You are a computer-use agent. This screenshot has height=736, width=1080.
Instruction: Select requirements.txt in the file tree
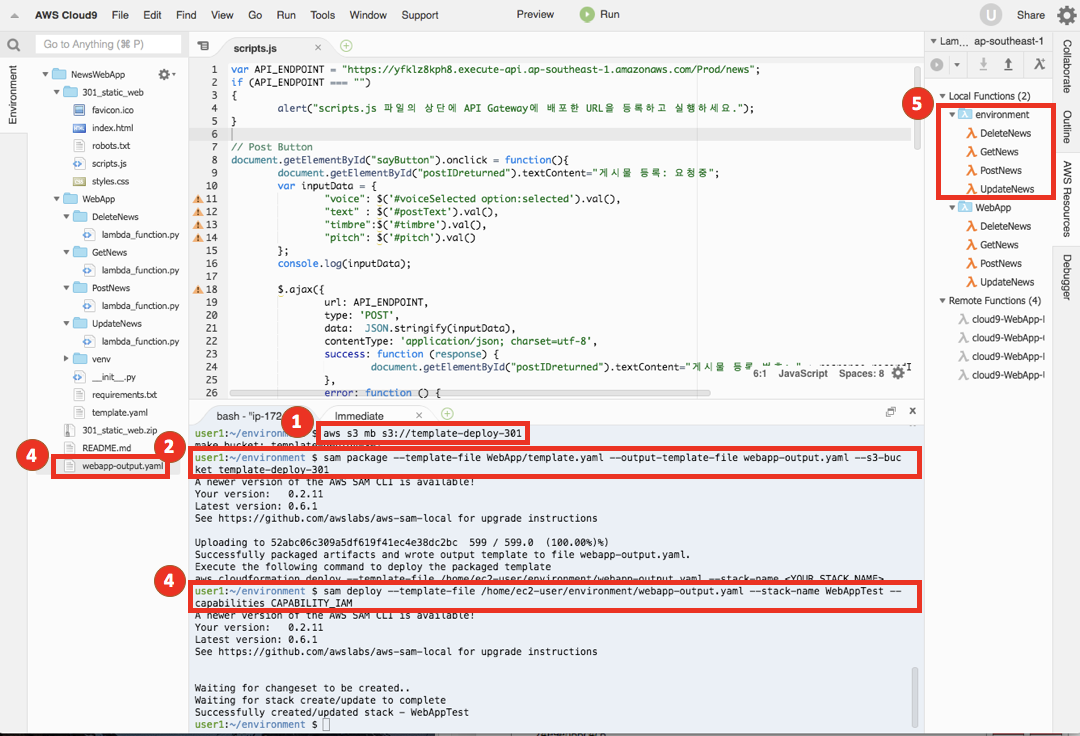125,395
